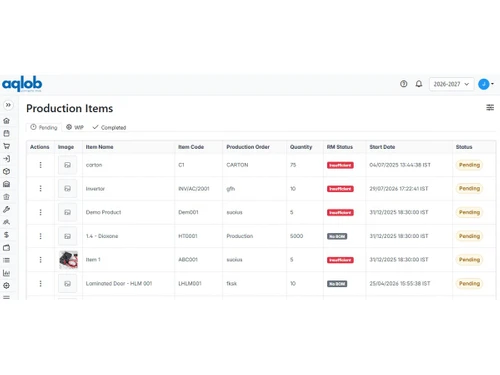Click the help question mark icon
The width and height of the screenshot is (500, 375).
[404, 84]
